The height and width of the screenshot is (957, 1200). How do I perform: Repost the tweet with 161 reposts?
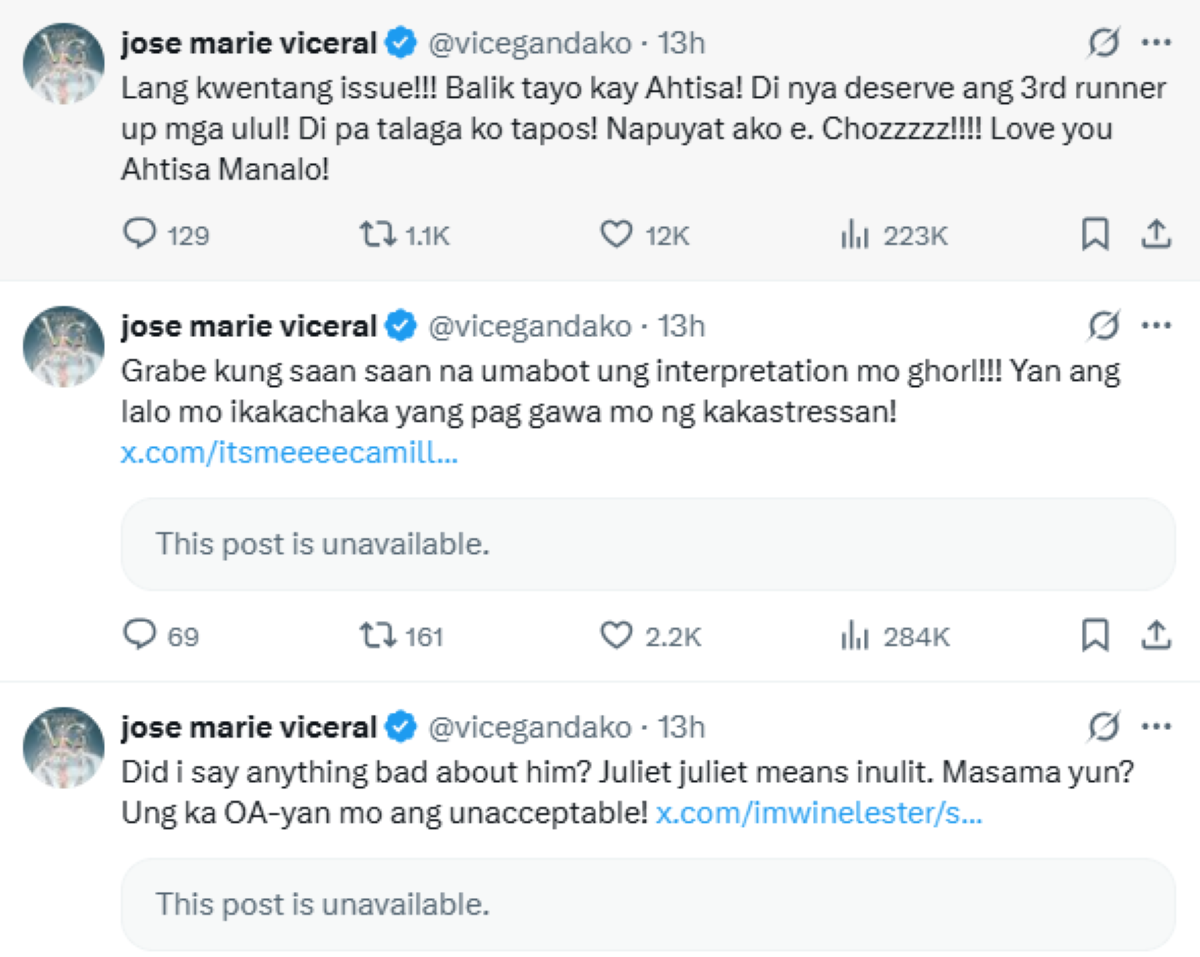376,635
